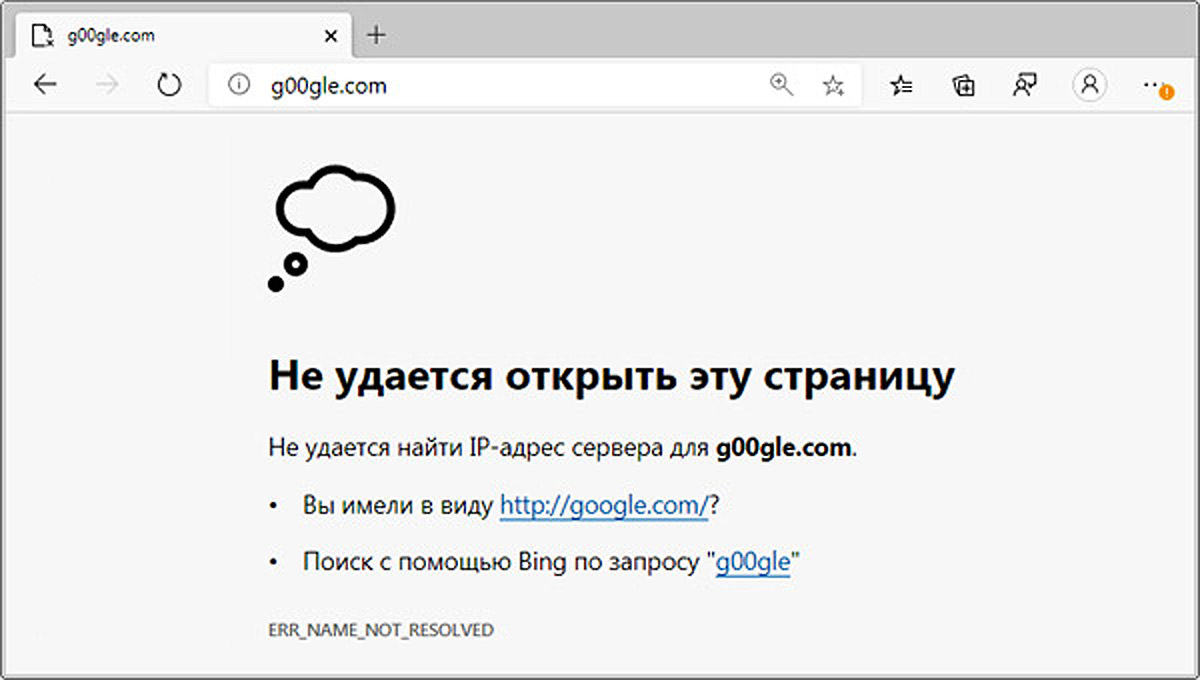Screen dimensions: 1200x680
Task: Click the thought cloud error illustration
Action: coord(331,229)
